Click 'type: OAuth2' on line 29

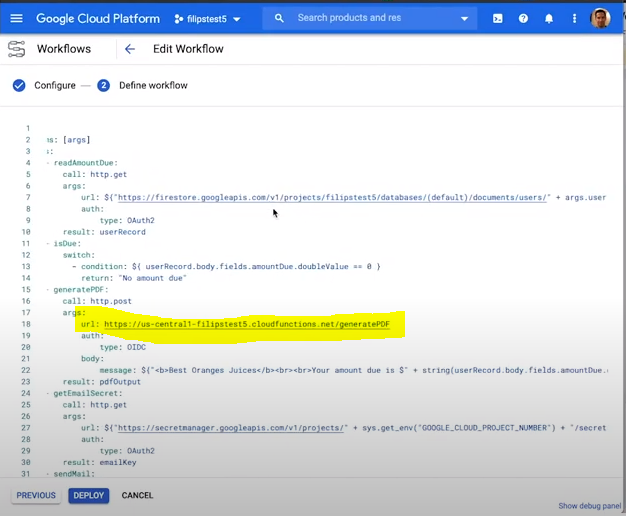pos(127,451)
